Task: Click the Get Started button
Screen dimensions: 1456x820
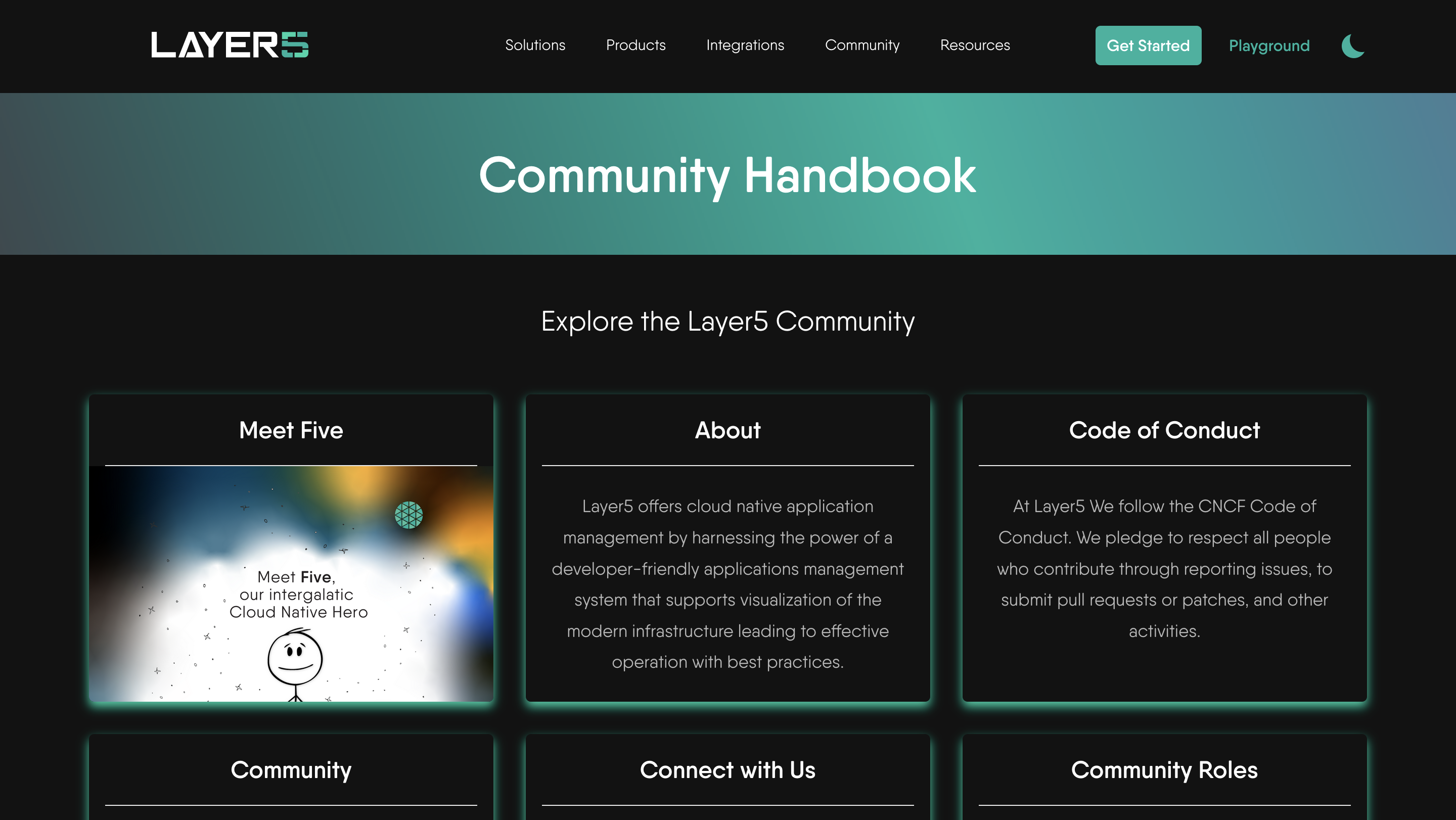Action: (x=1148, y=45)
